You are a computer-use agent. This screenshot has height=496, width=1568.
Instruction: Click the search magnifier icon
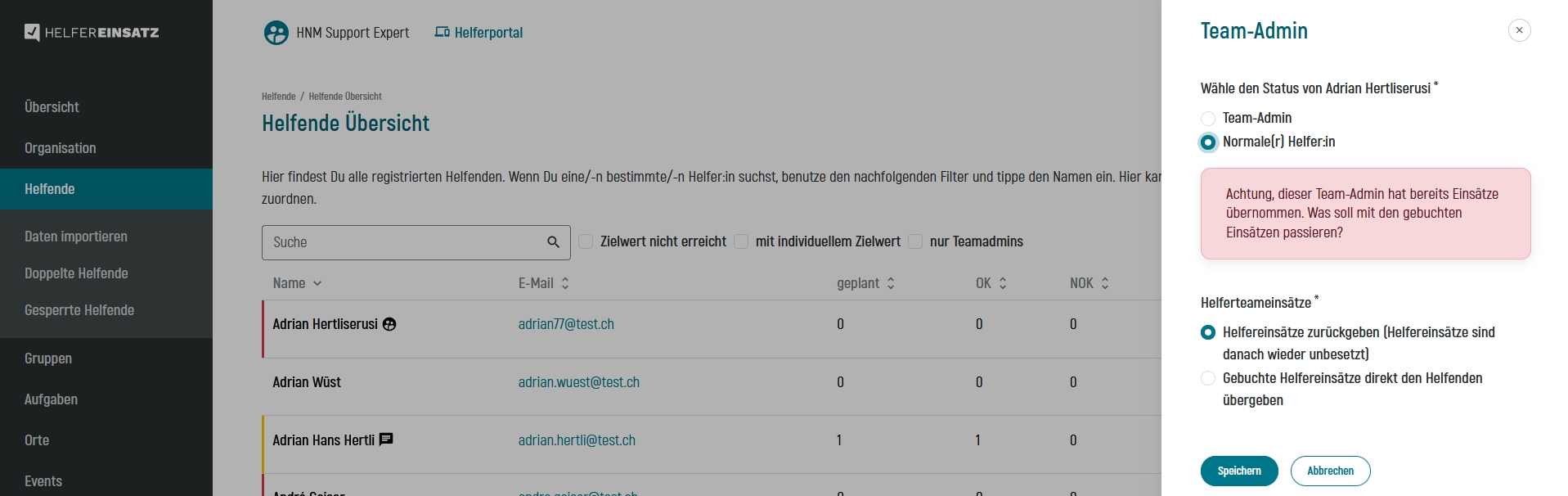click(x=553, y=242)
